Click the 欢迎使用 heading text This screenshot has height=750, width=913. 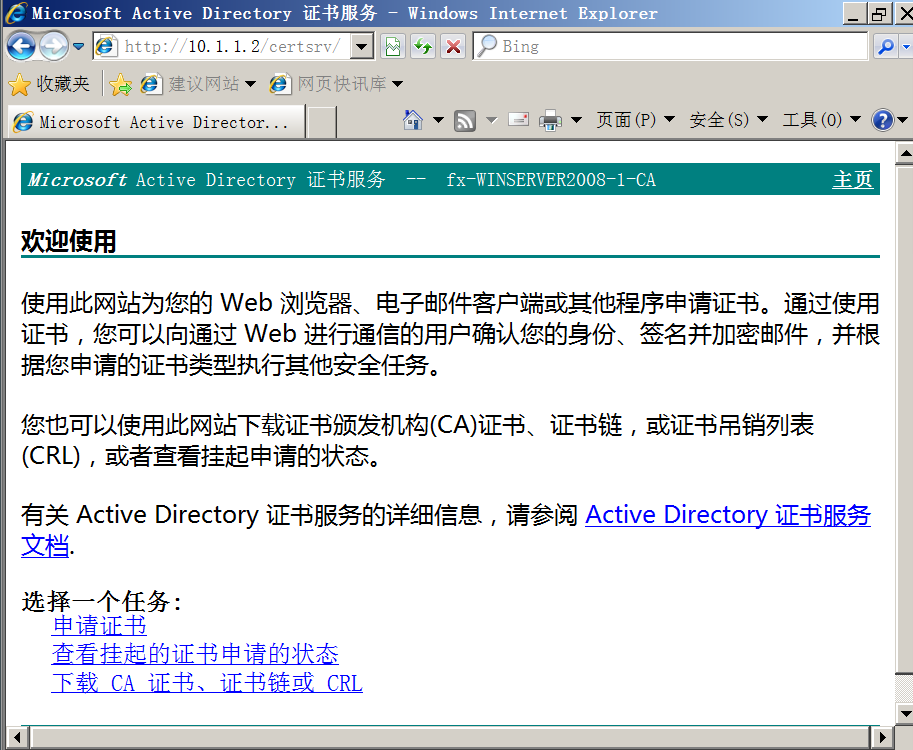(x=69, y=240)
